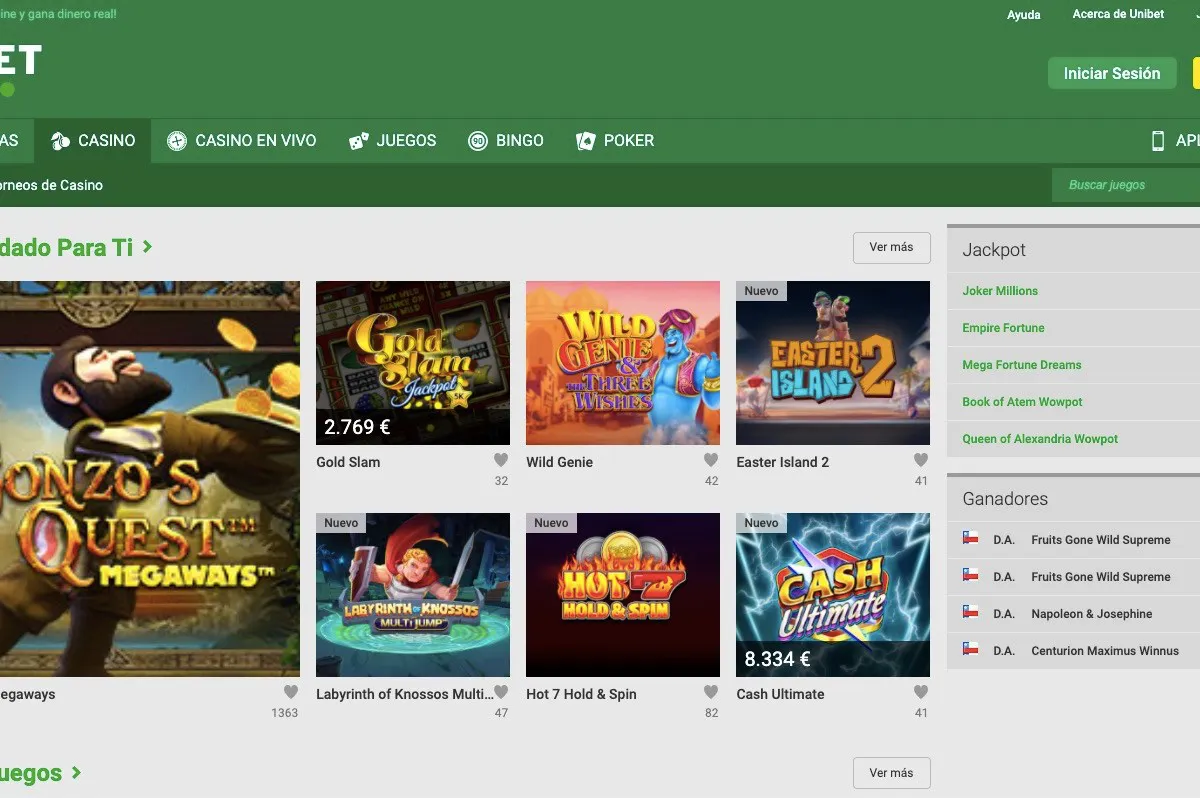Toggle the heart on the Megaways game
The height and width of the screenshot is (798, 1200).
click(x=291, y=692)
